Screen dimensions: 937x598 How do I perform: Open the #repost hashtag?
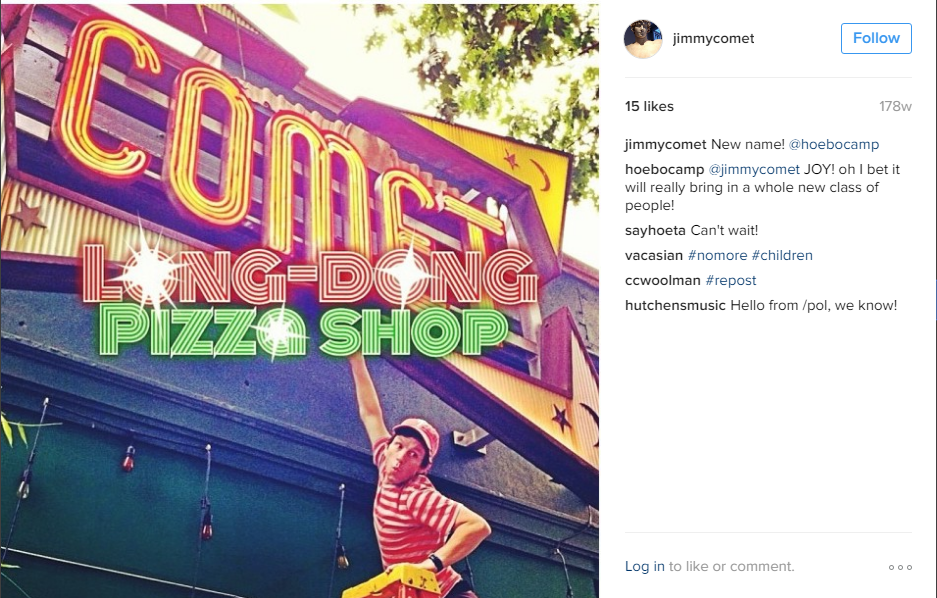pos(731,280)
